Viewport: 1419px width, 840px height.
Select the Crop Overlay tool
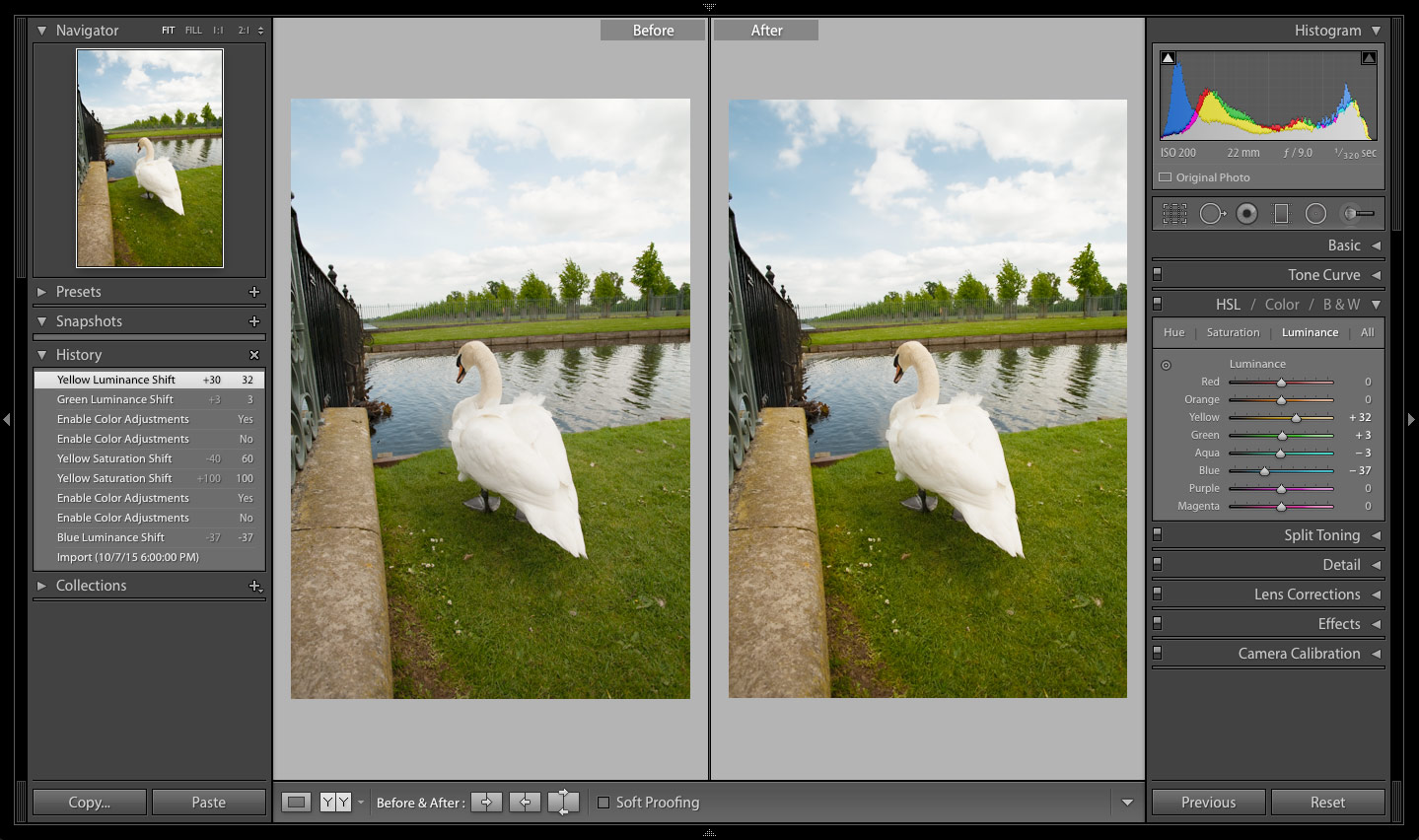1173,213
